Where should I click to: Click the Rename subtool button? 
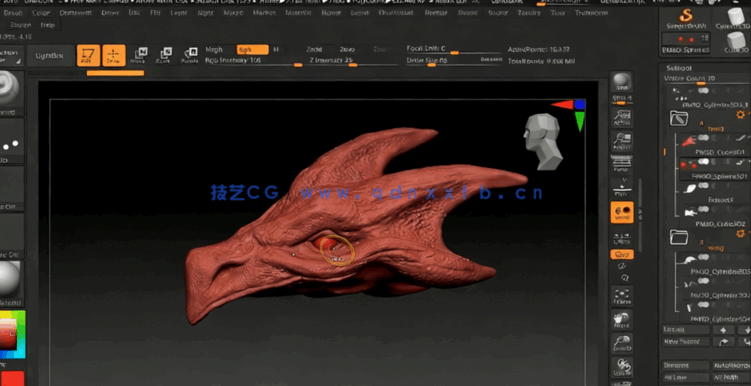coord(685,365)
